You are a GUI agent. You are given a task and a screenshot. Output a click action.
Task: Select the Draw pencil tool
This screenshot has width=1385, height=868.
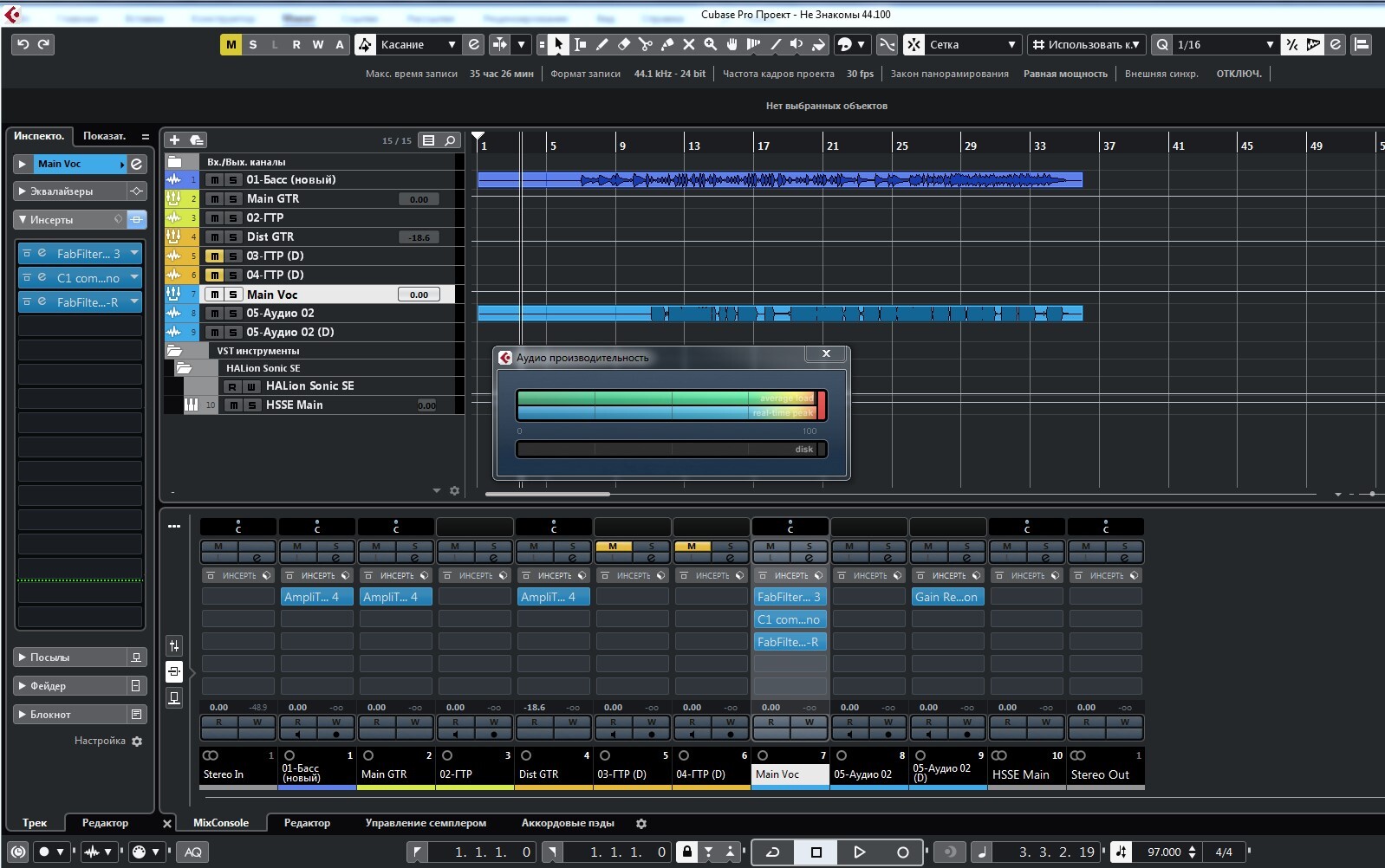click(602, 44)
